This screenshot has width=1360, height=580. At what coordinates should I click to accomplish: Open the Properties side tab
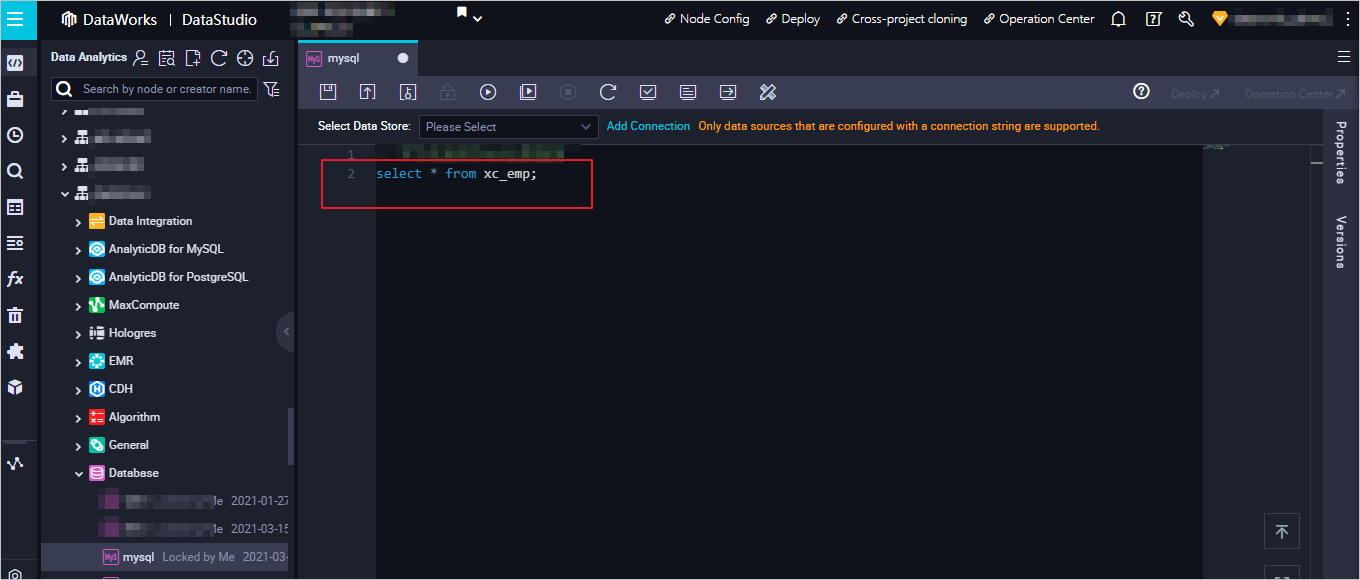click(x=1341, y=153)
